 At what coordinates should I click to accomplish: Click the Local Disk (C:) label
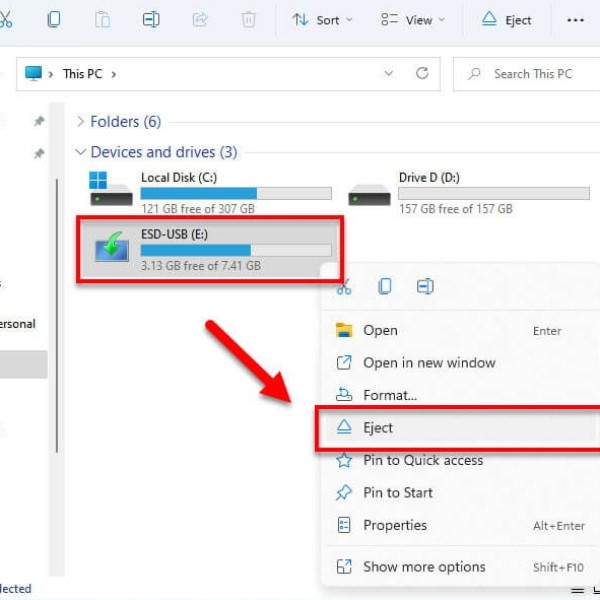179,178
